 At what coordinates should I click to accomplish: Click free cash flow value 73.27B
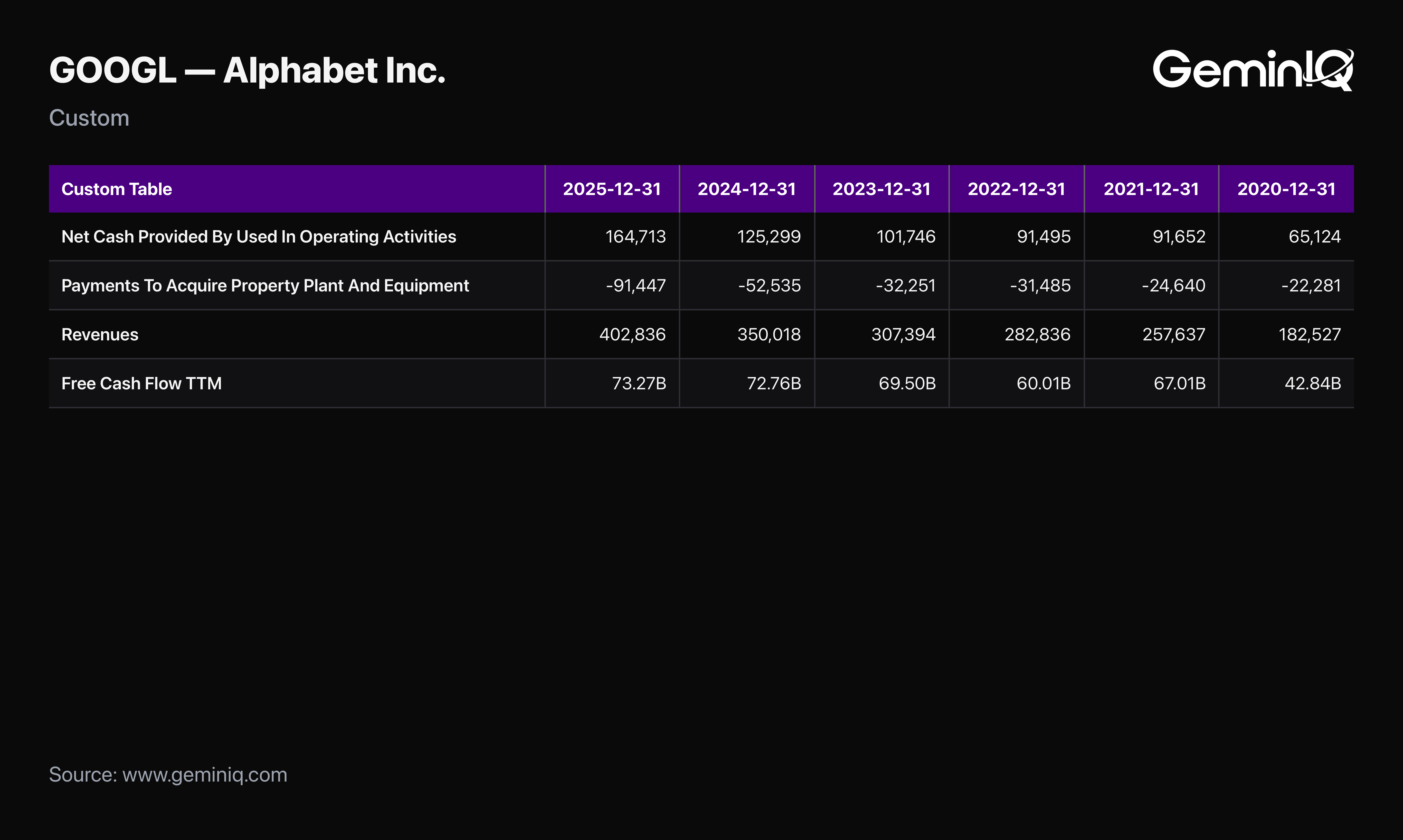(639, 384)
